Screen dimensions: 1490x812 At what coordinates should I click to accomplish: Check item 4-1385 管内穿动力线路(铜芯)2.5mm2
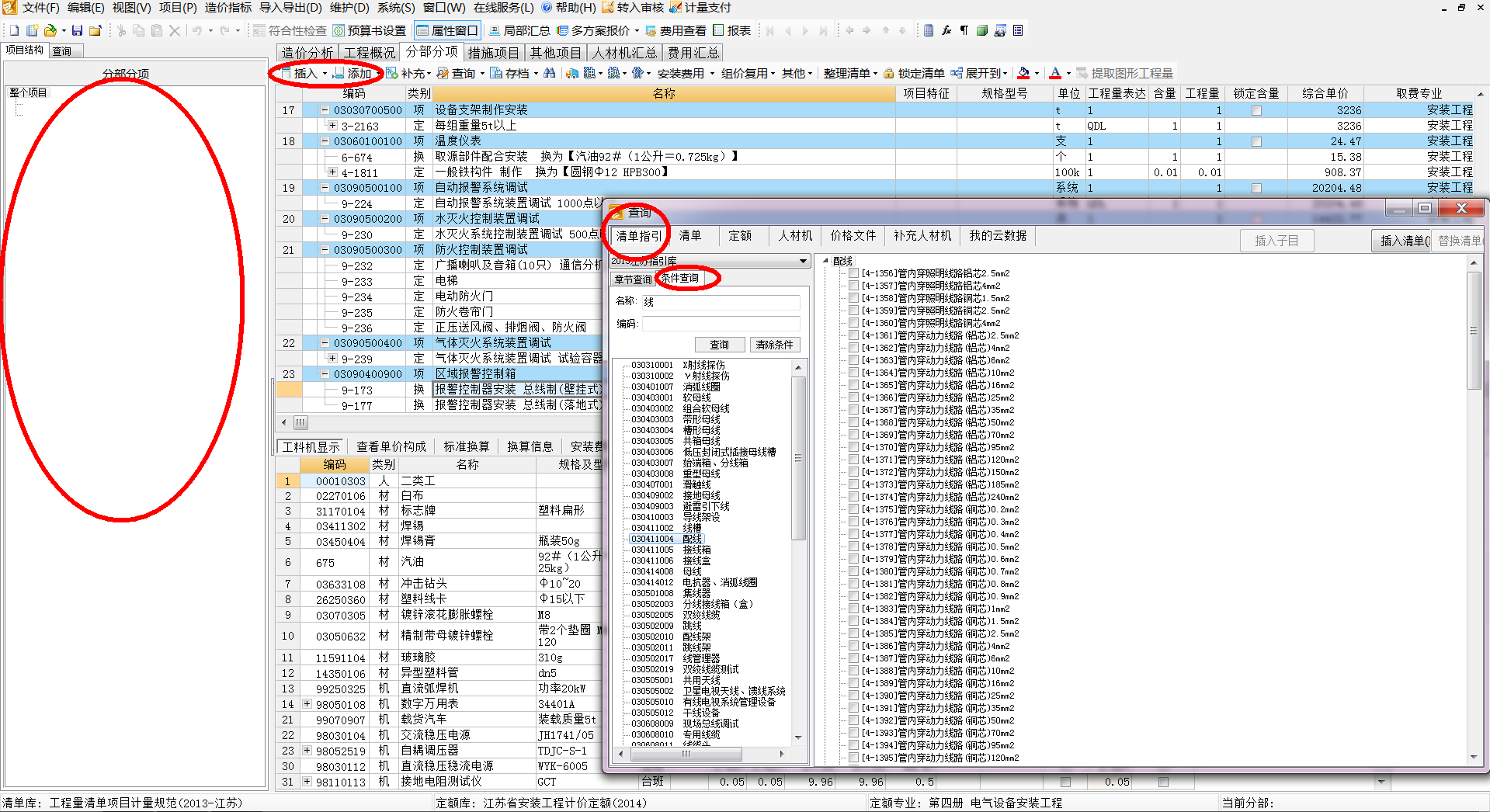point(854,633)
